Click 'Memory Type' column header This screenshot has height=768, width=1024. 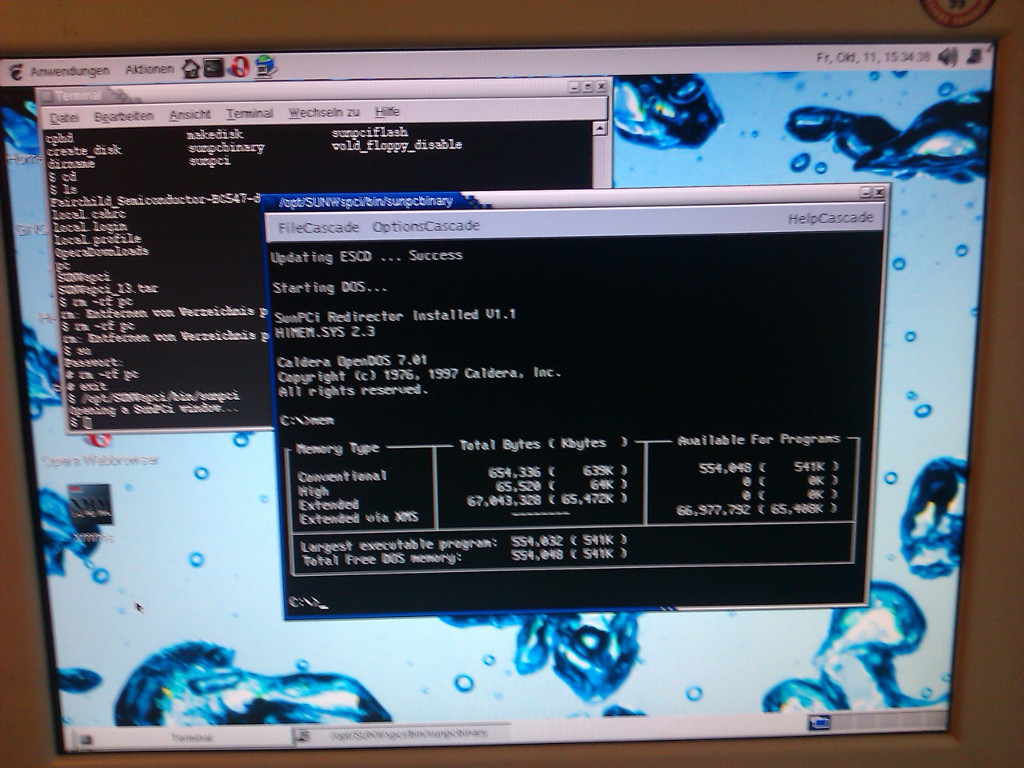[337, 449]
